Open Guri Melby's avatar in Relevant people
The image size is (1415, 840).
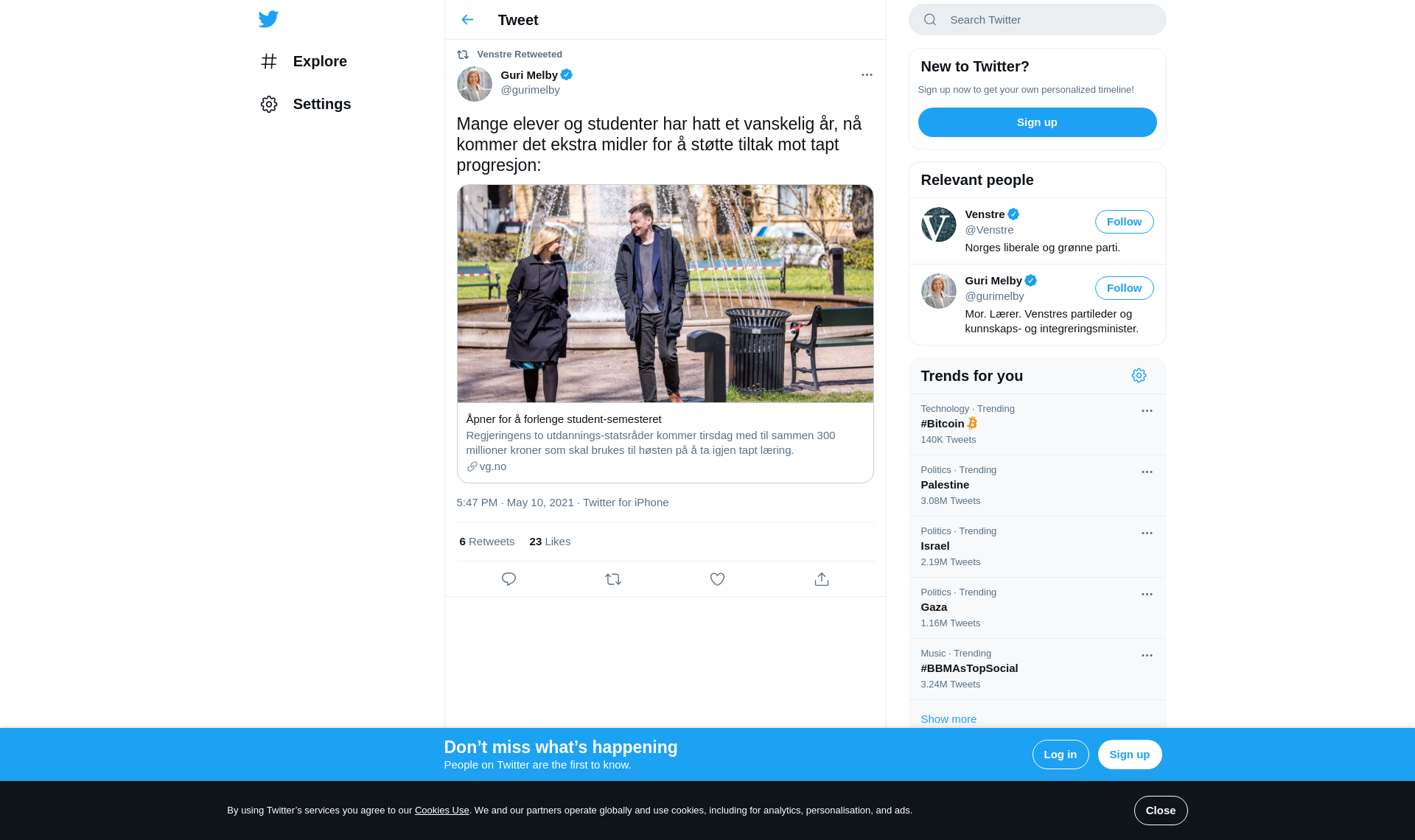(x=938, y=291)
